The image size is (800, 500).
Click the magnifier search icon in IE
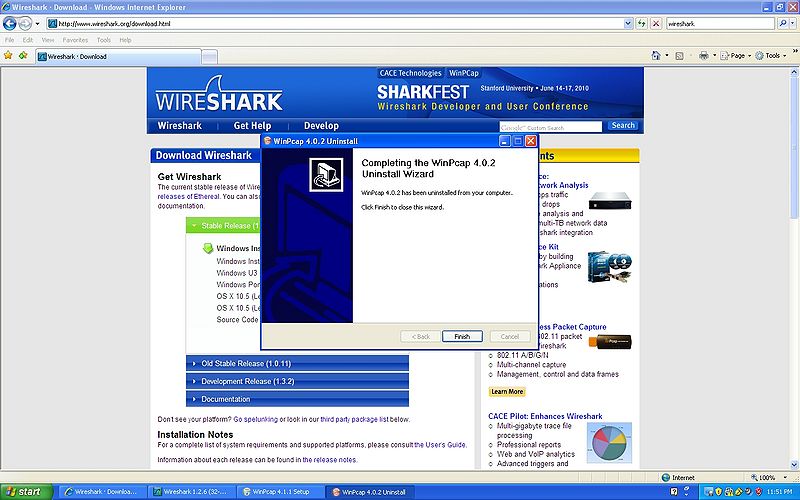(782, 23)
